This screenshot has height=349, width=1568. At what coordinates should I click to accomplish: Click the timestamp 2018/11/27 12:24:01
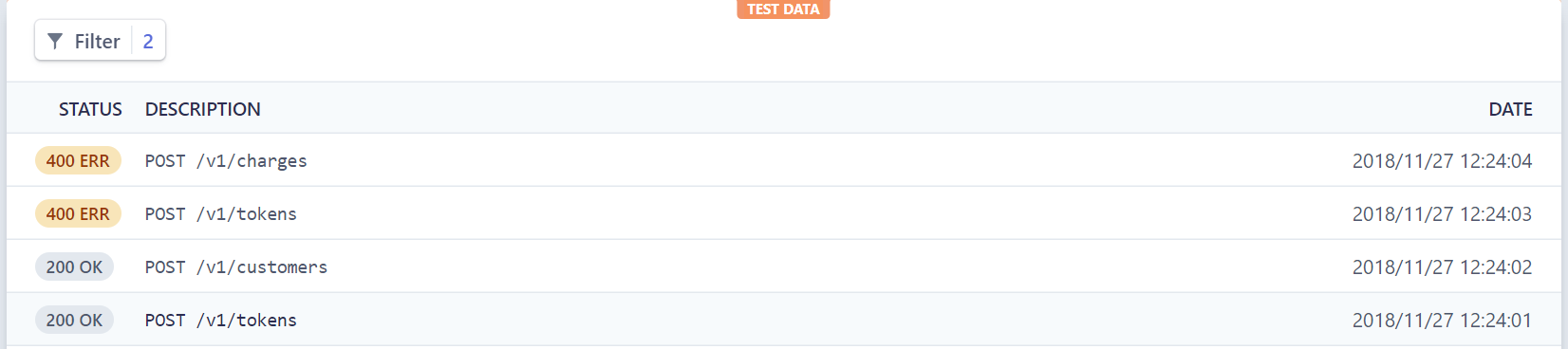[x=1442, y=320]
